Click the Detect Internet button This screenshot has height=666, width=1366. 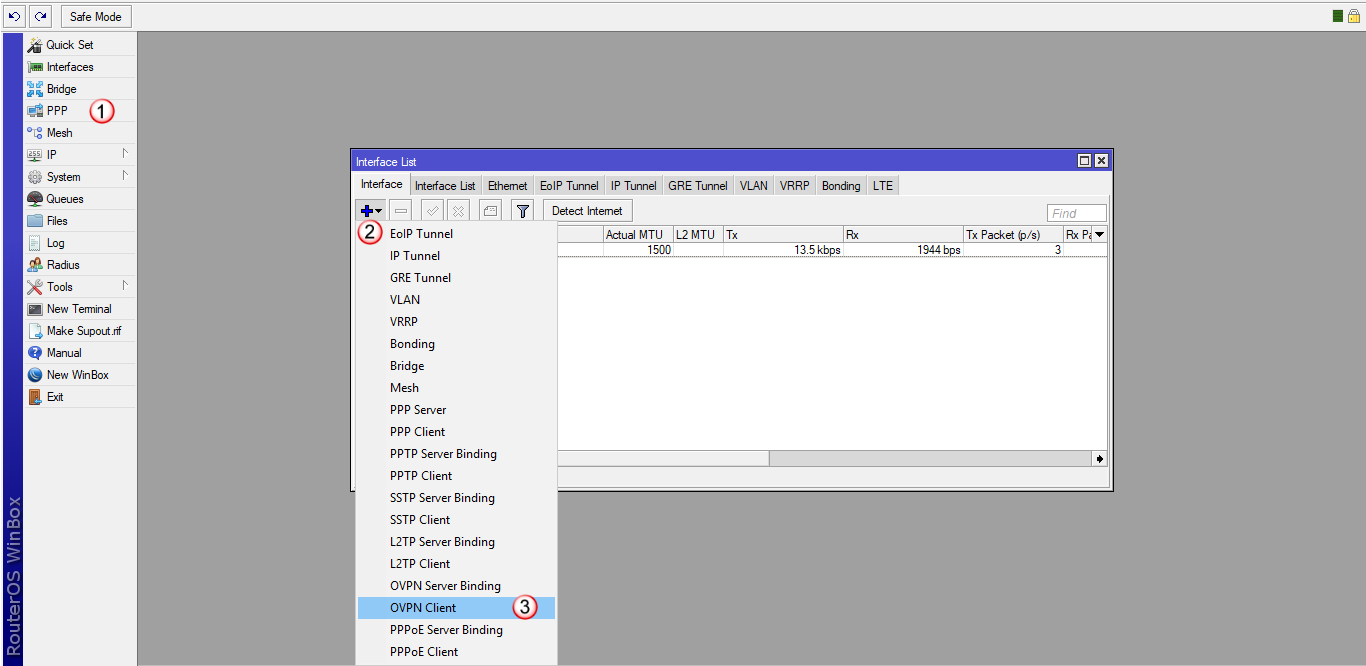click(x=588, y=211)
